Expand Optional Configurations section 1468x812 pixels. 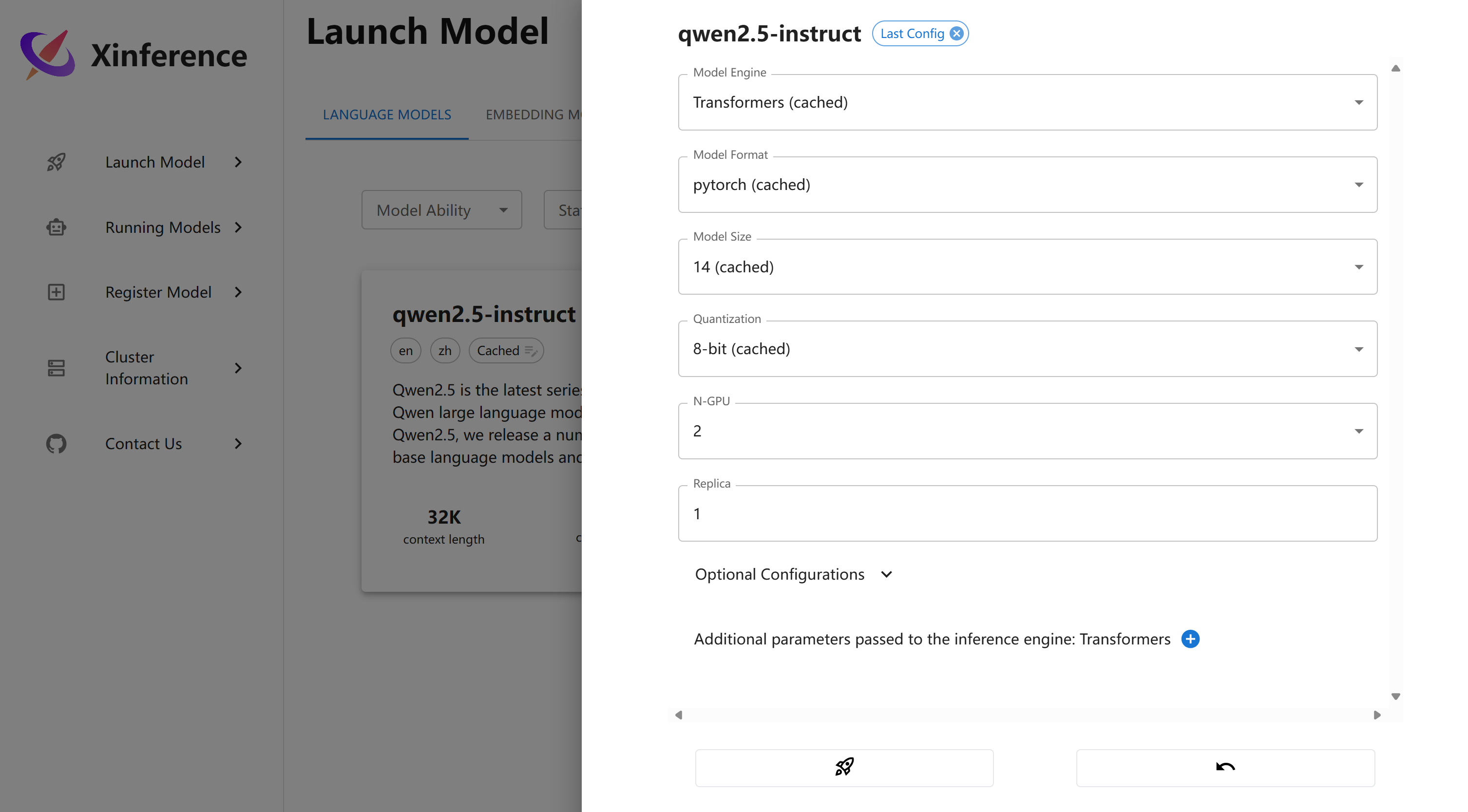[793, 574]
